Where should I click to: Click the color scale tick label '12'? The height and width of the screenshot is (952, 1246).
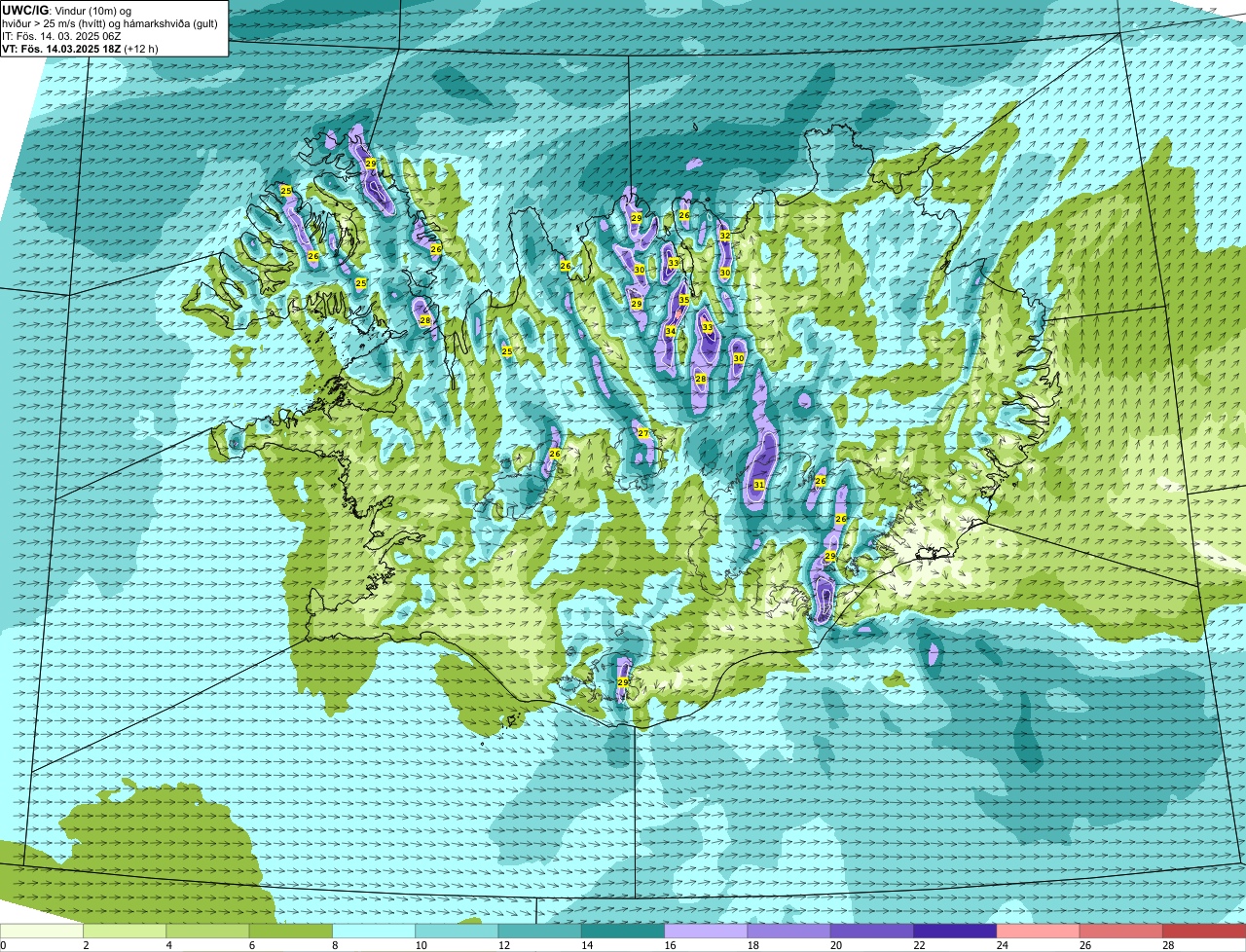(x=503, y=945)
